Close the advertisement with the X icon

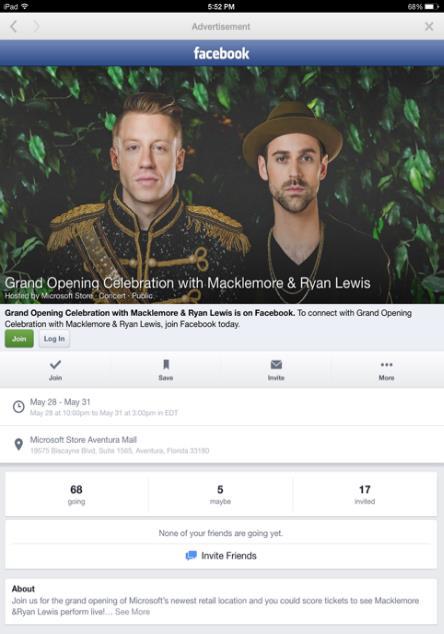pos(429,27)
